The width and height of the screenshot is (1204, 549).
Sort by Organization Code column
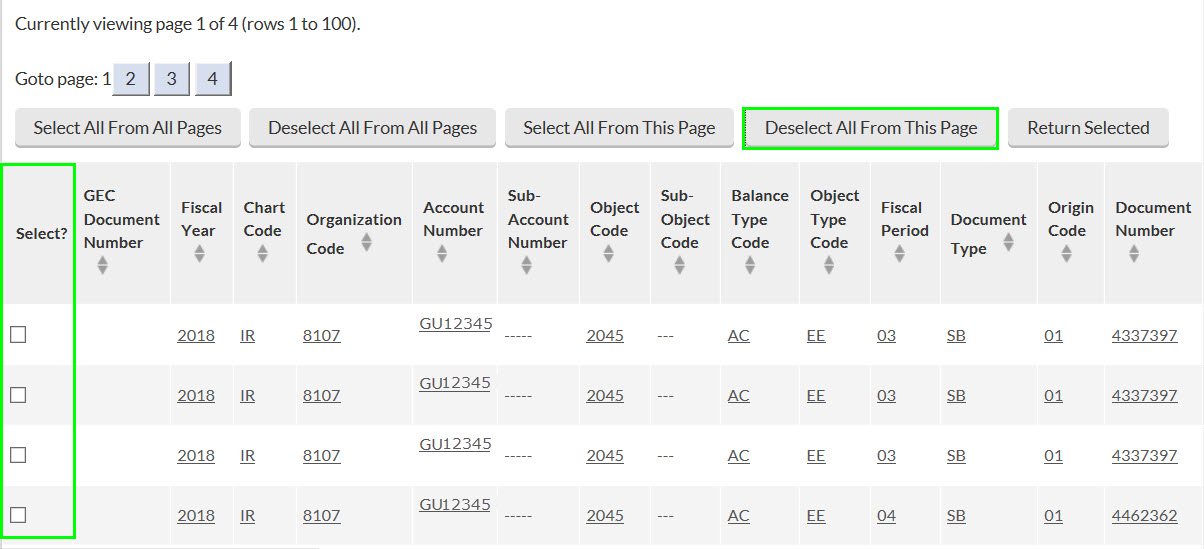tap(367, 243)
